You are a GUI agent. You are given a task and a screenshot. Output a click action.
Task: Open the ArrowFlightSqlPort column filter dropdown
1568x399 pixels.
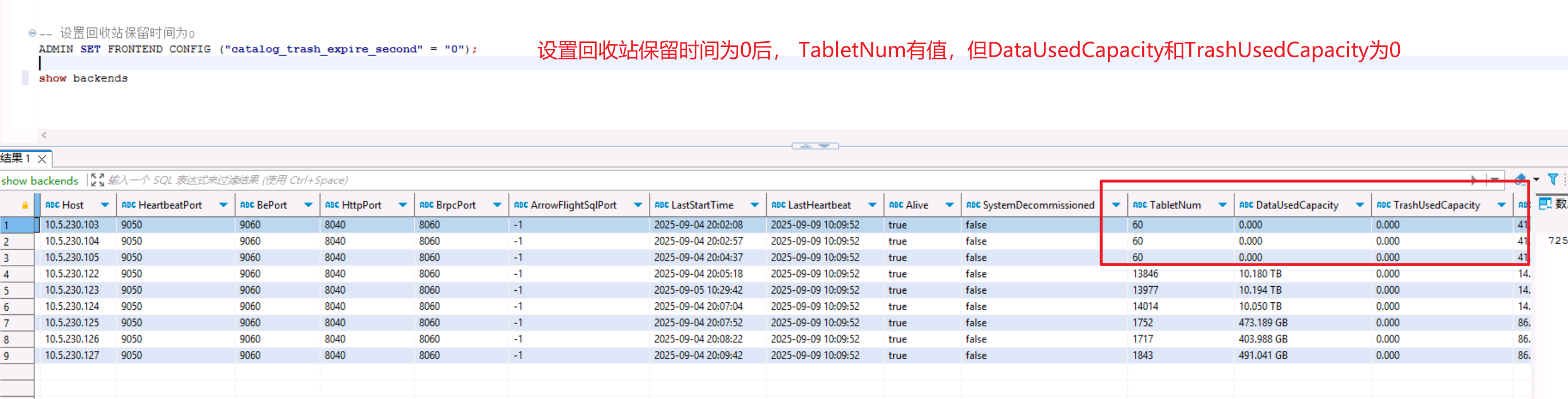pyautogui.click(x=638, y=206)
